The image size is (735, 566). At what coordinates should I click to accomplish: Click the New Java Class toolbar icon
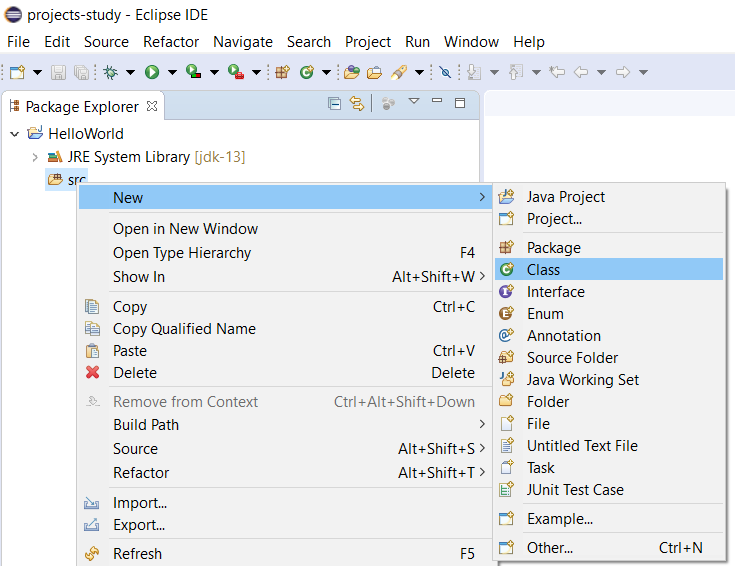pos(307,72)
